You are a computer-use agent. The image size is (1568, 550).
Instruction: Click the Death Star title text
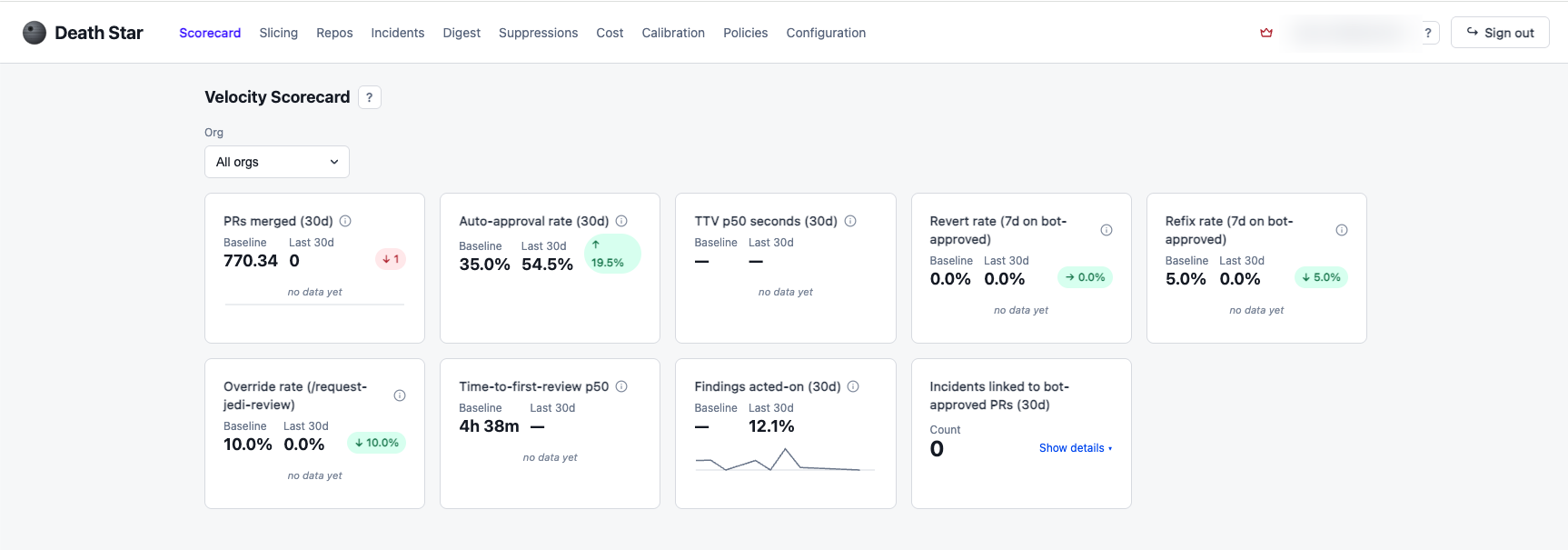(x=99, y=33)
